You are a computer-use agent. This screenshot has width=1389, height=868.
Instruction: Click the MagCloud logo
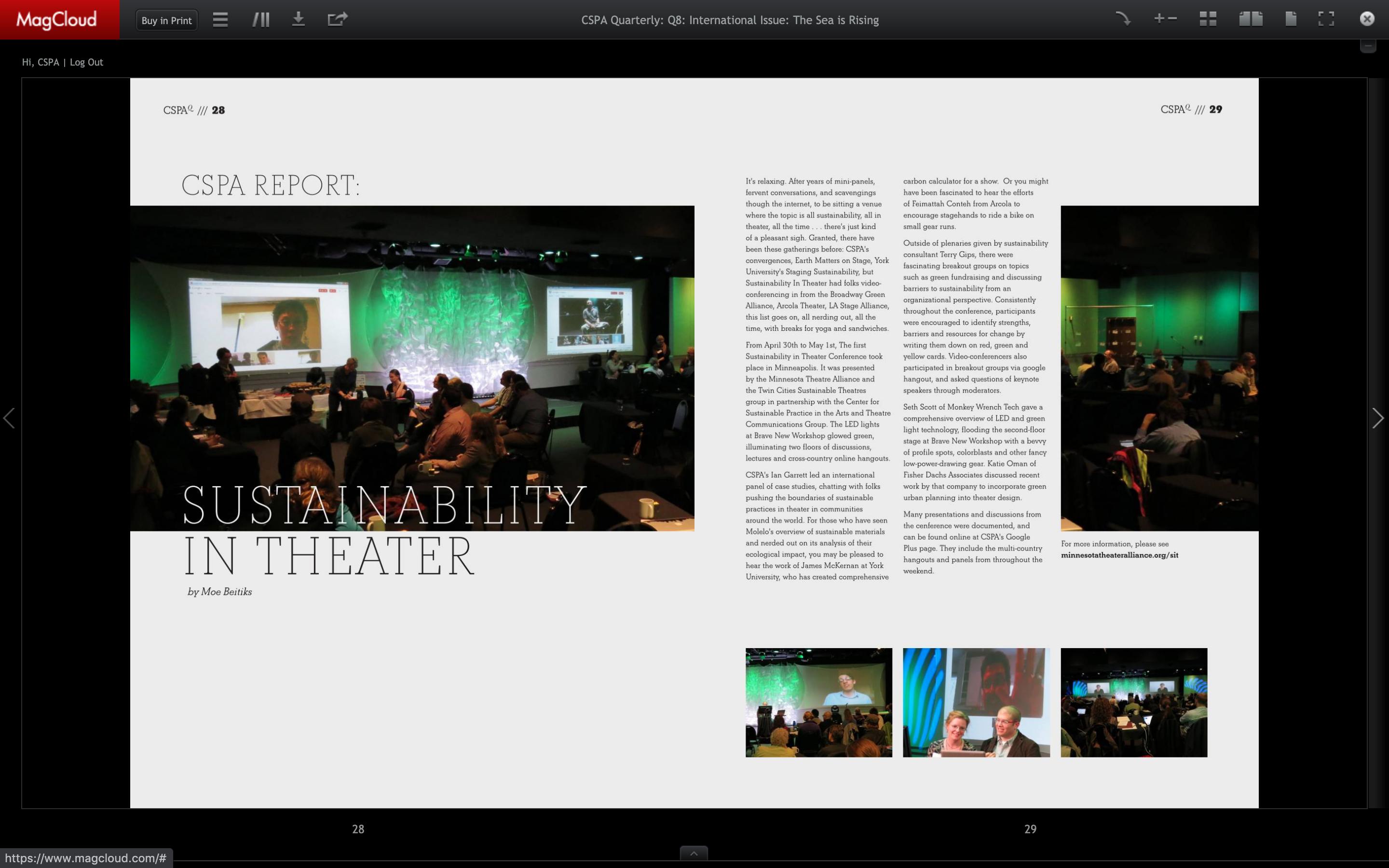click(x=56, y=20)
